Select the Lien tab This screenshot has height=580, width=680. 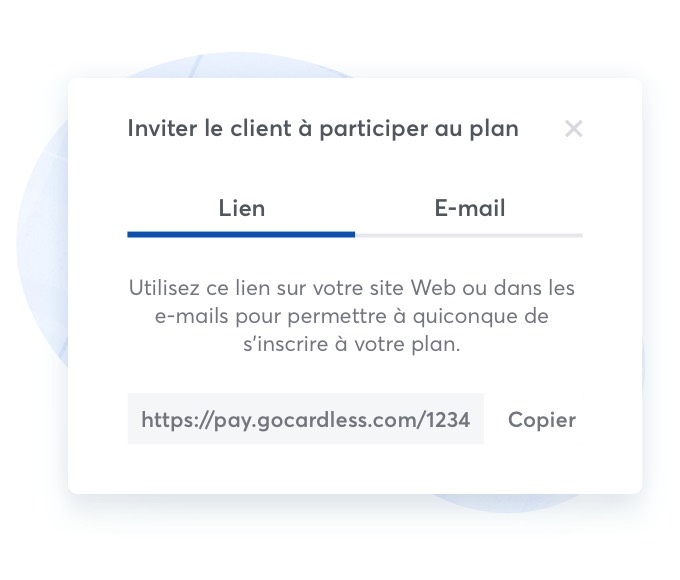pyautogui.click(x=242, y=209)
